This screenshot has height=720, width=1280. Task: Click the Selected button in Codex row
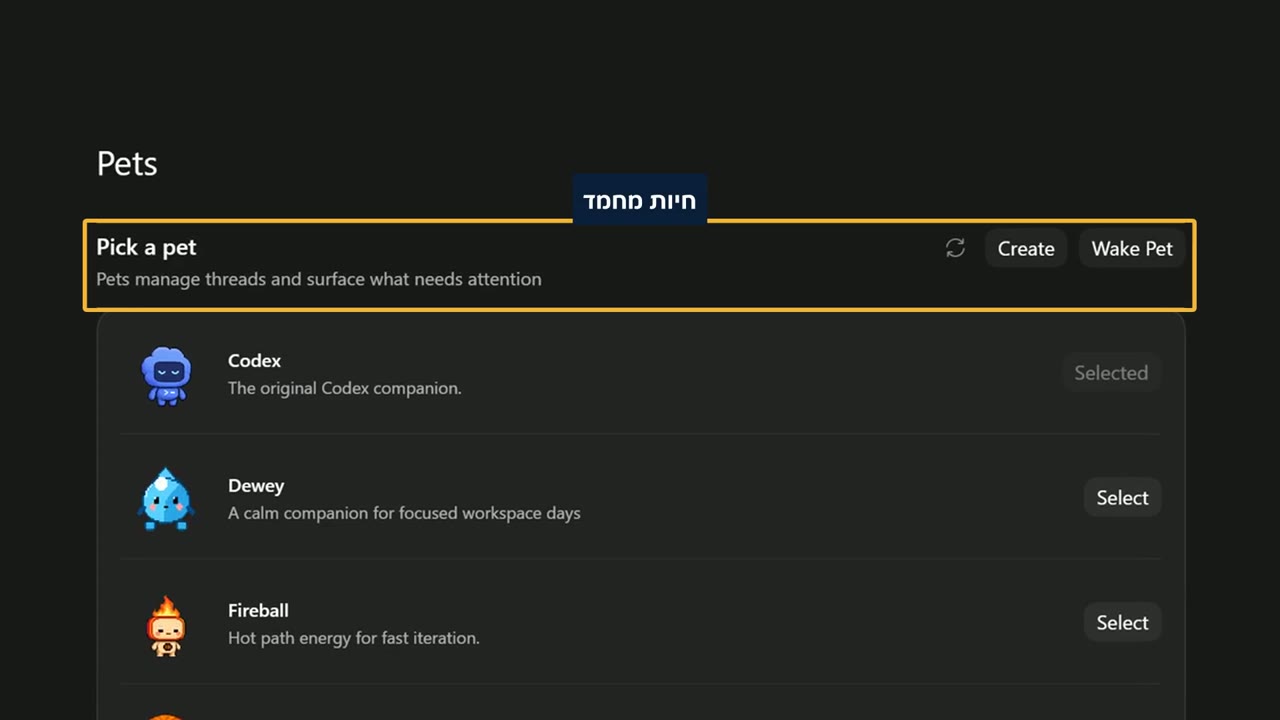coord(1111,372)
